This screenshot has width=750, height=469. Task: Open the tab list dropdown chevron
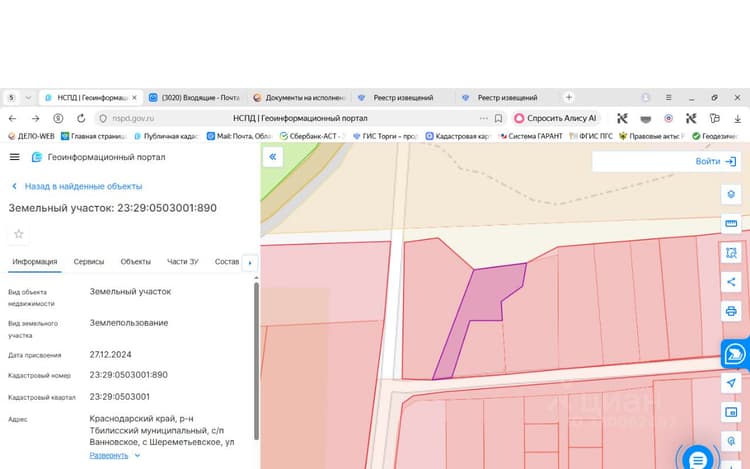coord(28,98)
